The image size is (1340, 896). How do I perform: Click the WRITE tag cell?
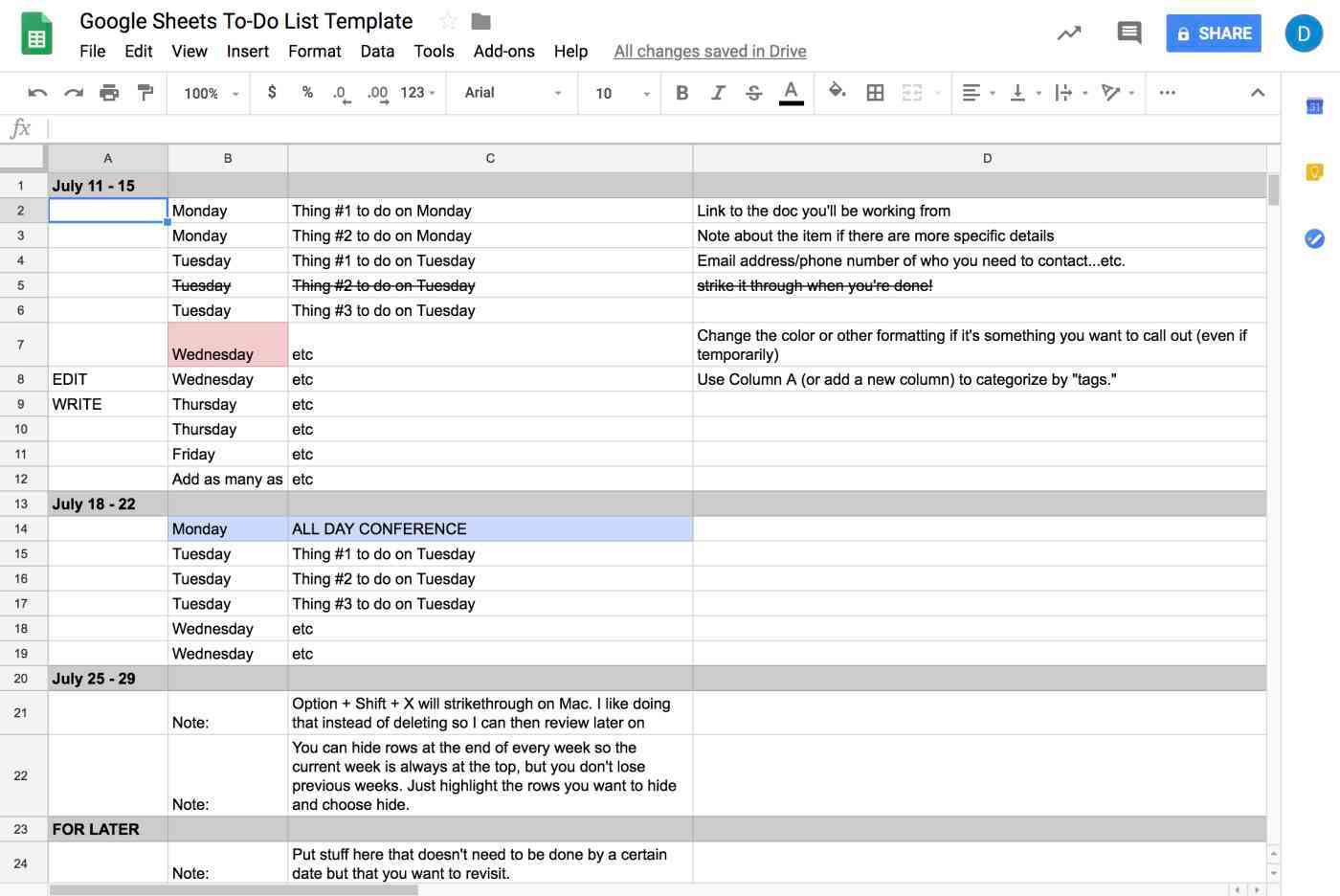pos(108,404)
